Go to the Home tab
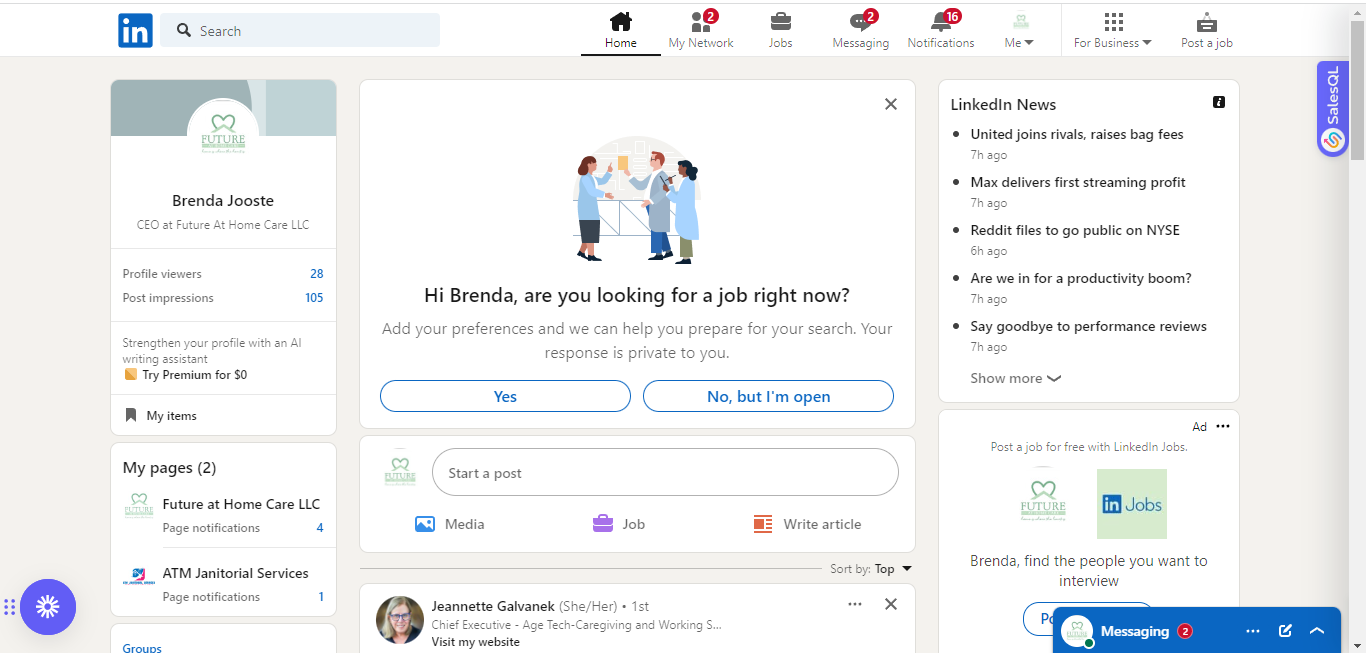The height and width of the screenshot is (653, 1366). pos(620,30)
